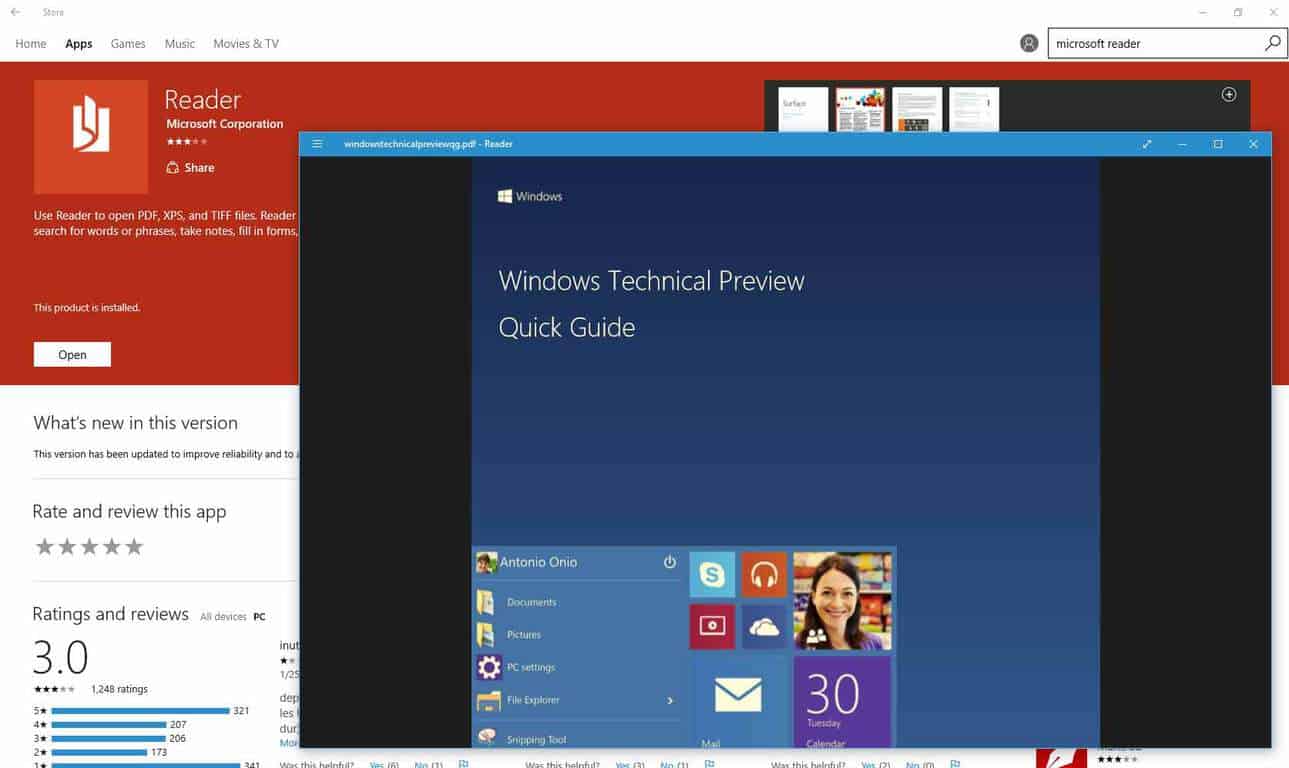The height and width of the screenshot is (768, 1289).
Task: Click the '1,248 ratings' text
Action: pos(119,689)
